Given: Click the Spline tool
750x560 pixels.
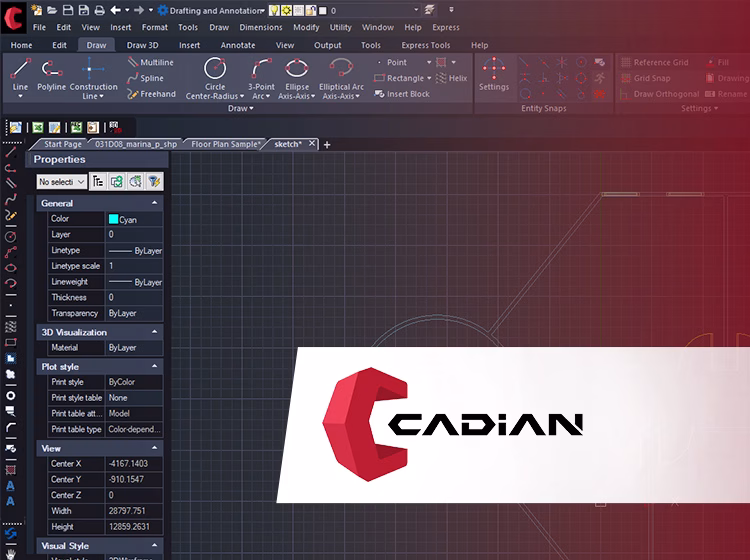Looking at the screenshot, I should coord(150,78).
